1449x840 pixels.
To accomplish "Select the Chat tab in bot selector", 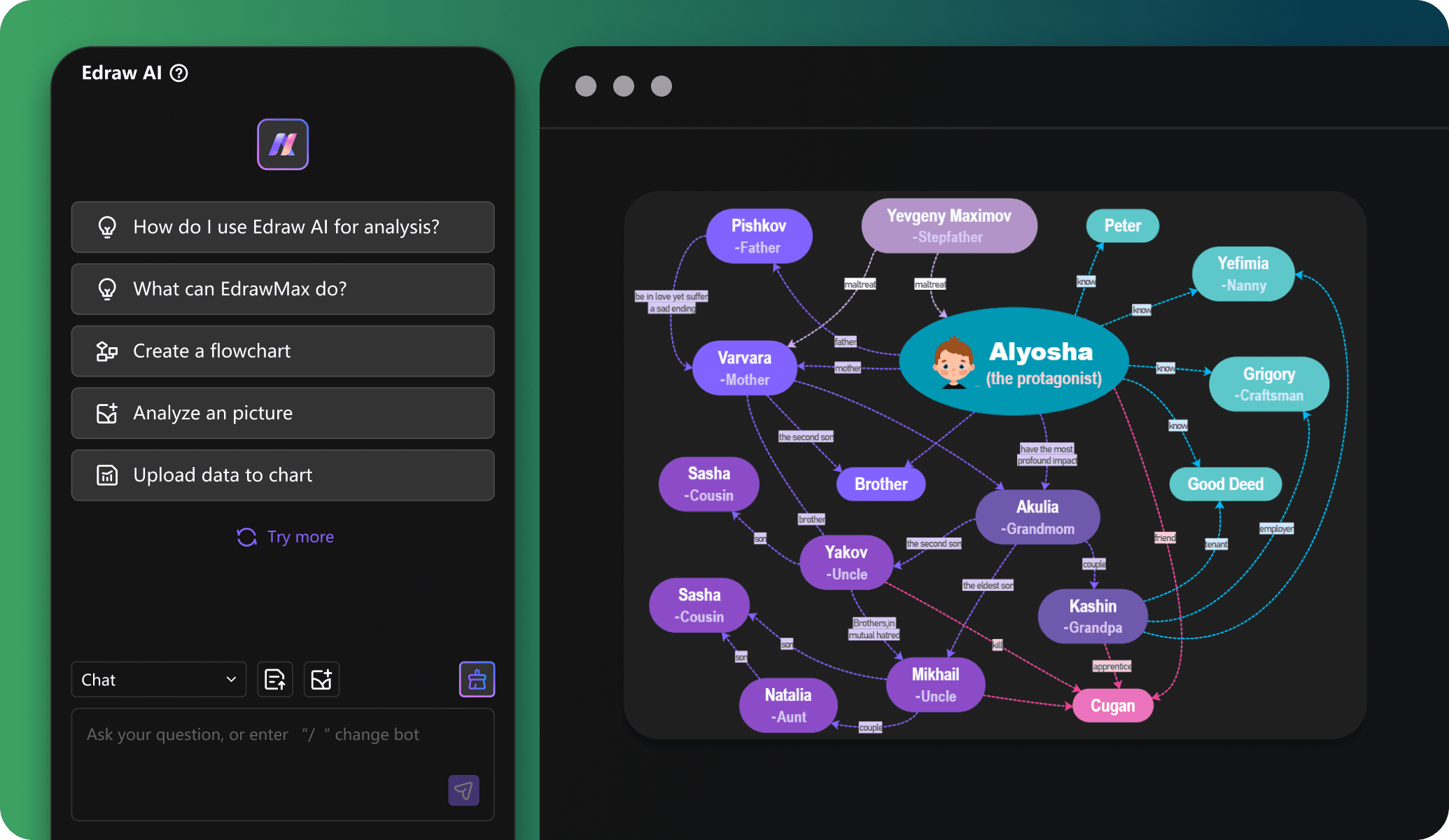I will coord(155,679).
